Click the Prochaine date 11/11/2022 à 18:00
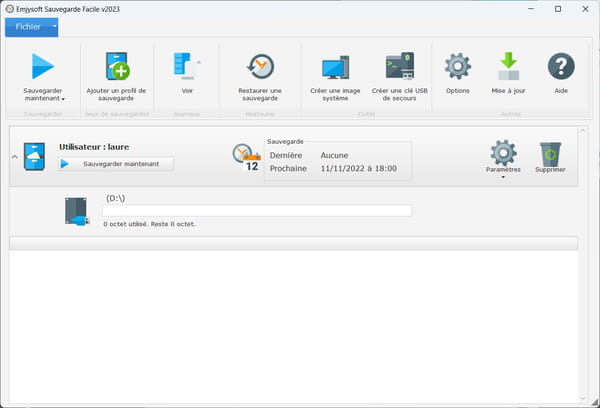Screen dimensions: 600x408 point(359,168)
